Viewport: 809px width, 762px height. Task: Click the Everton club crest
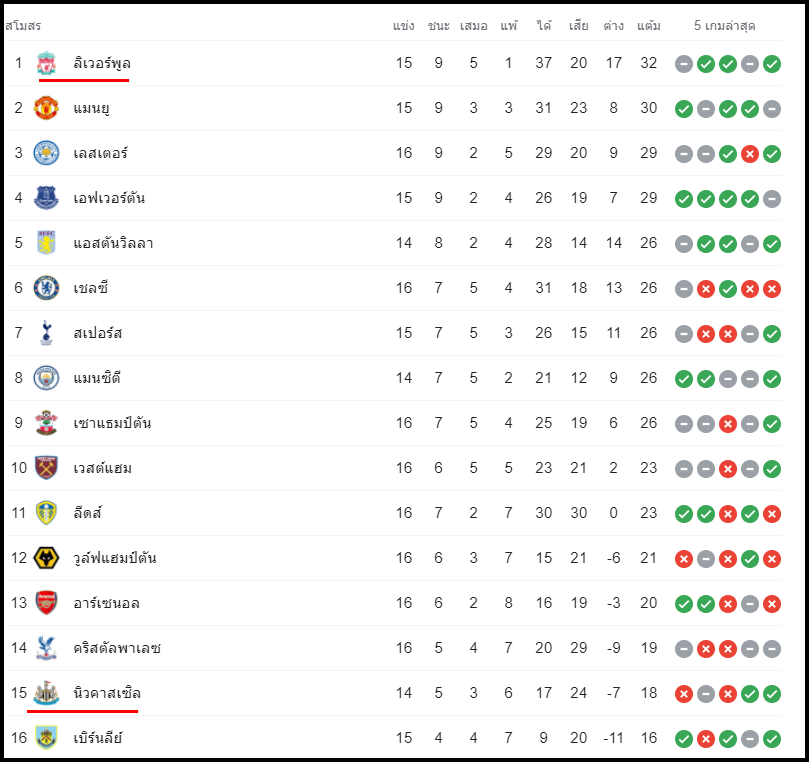point(46,198)
